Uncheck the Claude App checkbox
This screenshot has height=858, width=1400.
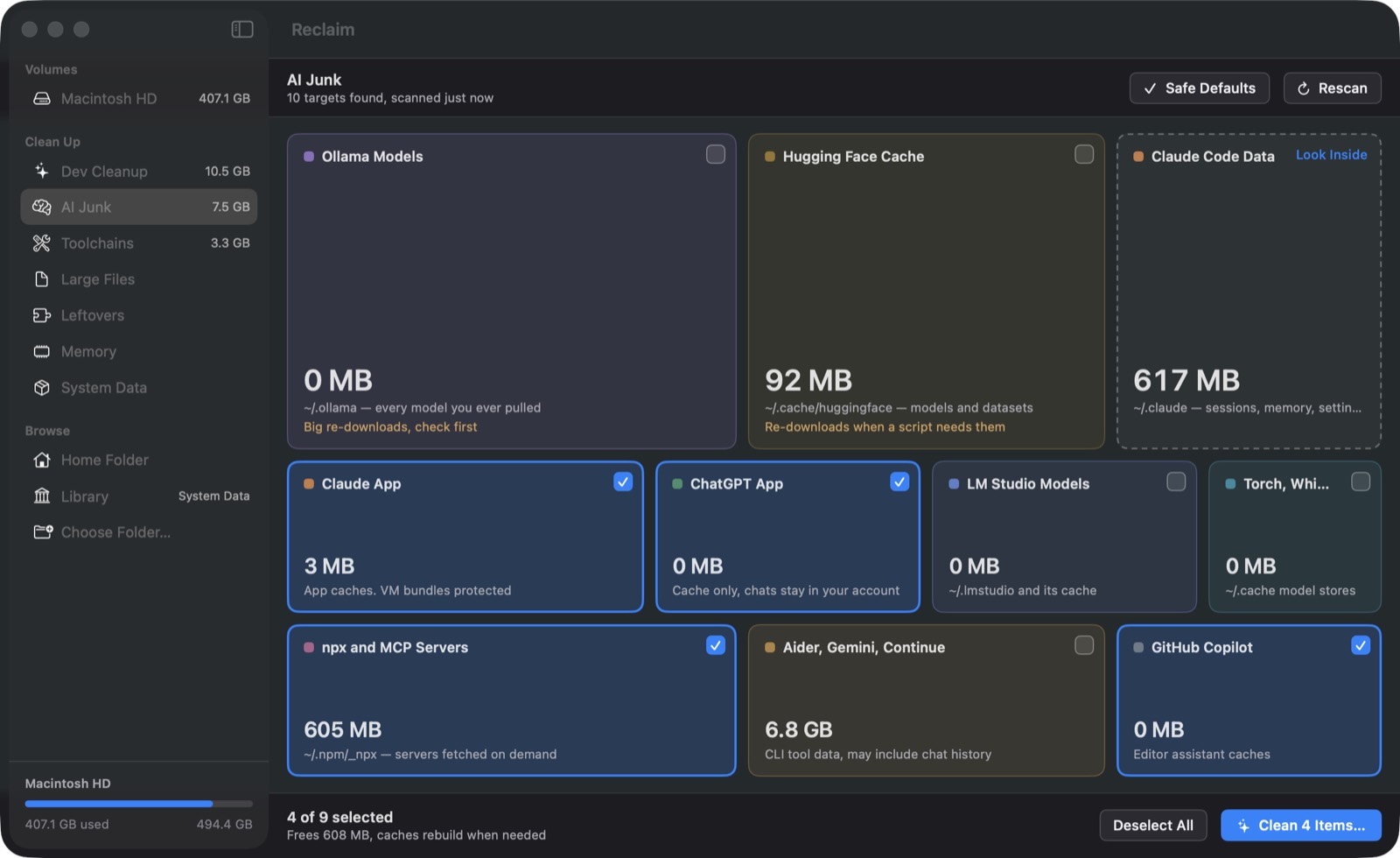click(623, 482)
